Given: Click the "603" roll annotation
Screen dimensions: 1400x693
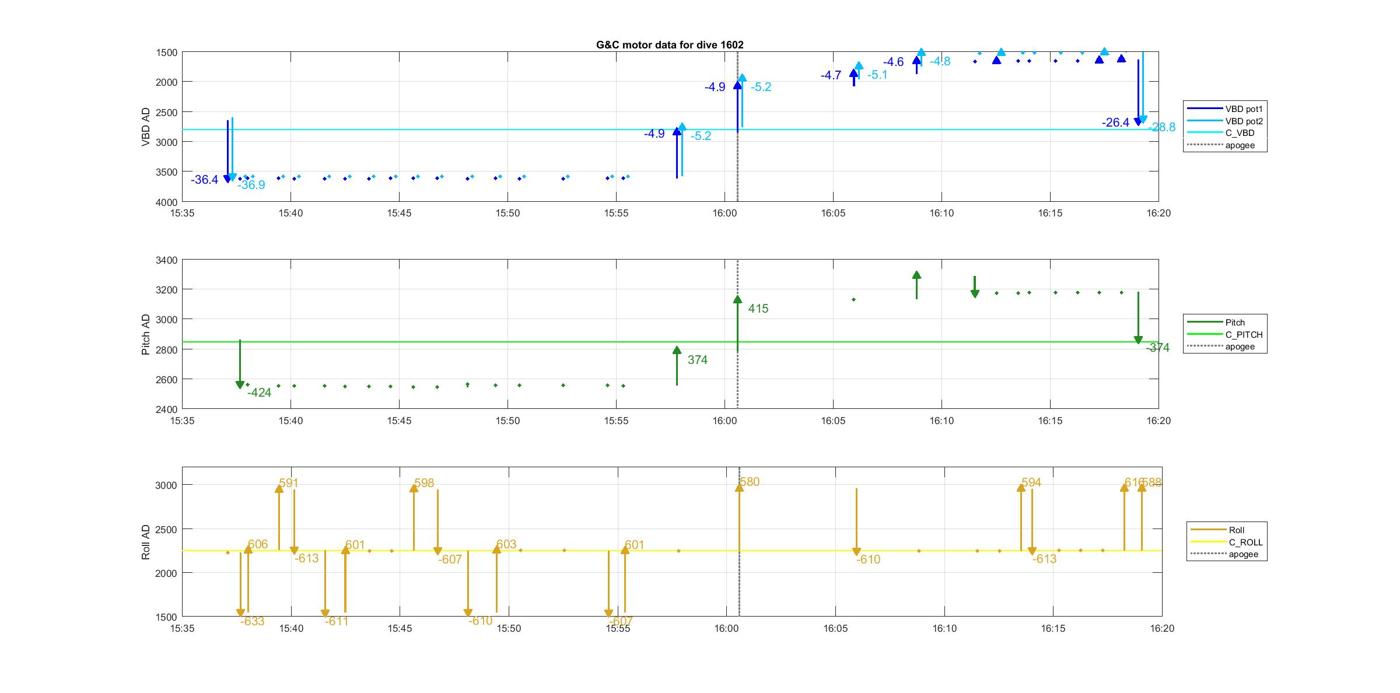Looking at the screenshot, I should [506, 545].
